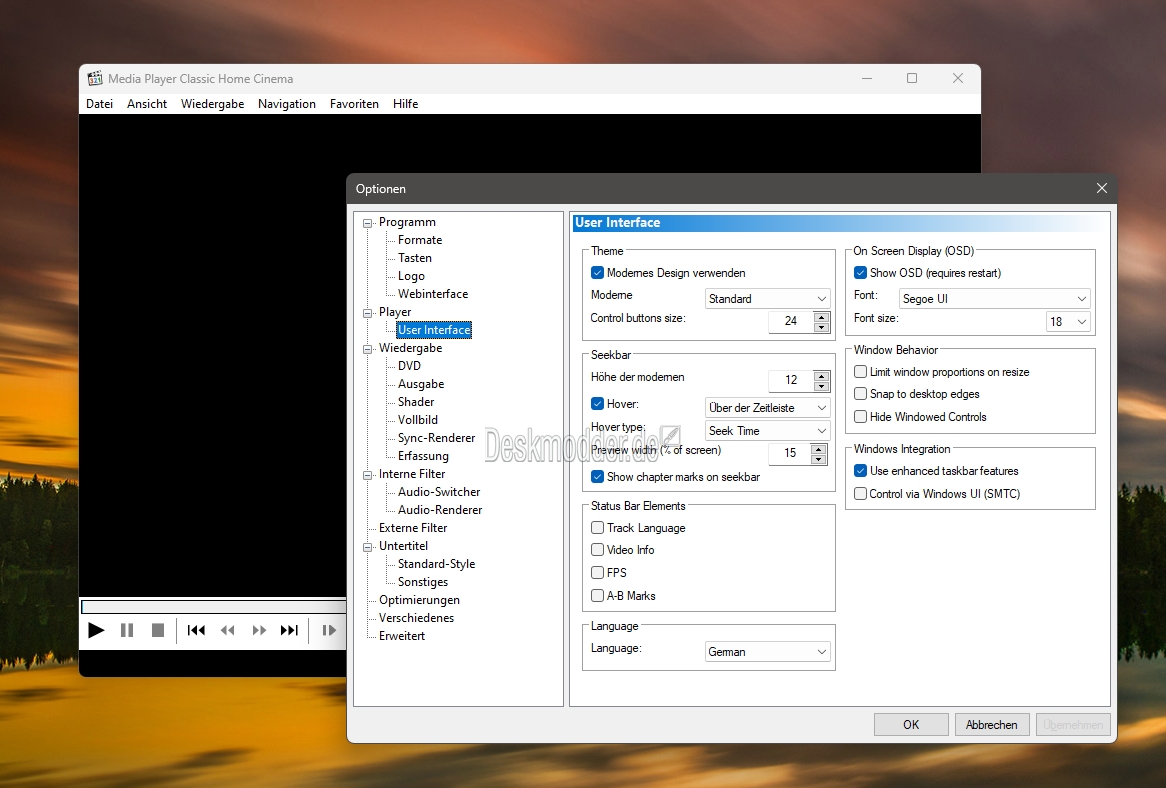Image resolution: width=1166 pixels, height=788 pixels.
Task: Click the Pause playback icon
Action: pyautogui.click(x=127, y=630)
